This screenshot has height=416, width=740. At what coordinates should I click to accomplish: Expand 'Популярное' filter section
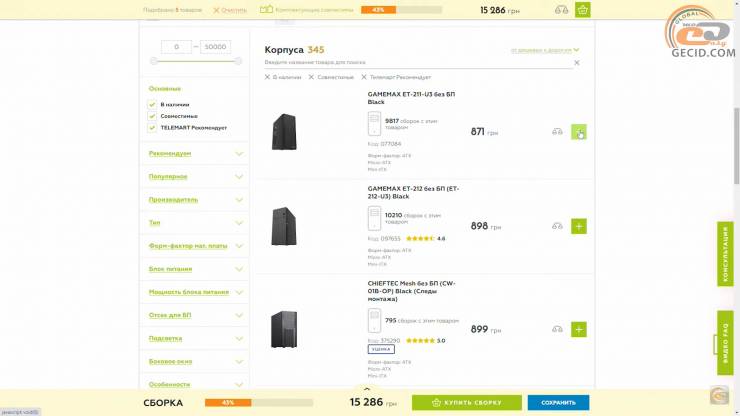195,177
